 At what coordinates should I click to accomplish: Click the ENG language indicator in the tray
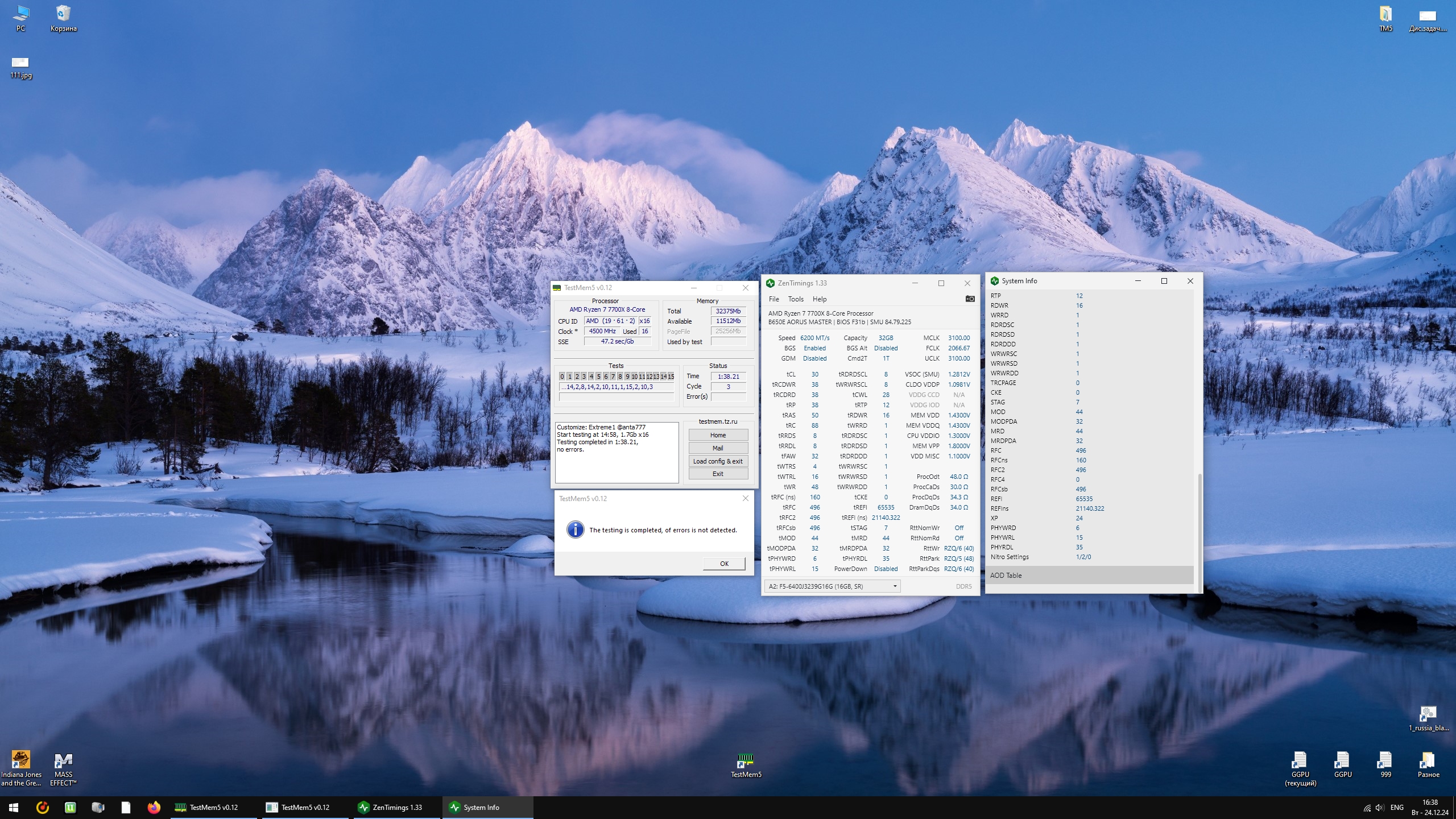coord(1397,807)
